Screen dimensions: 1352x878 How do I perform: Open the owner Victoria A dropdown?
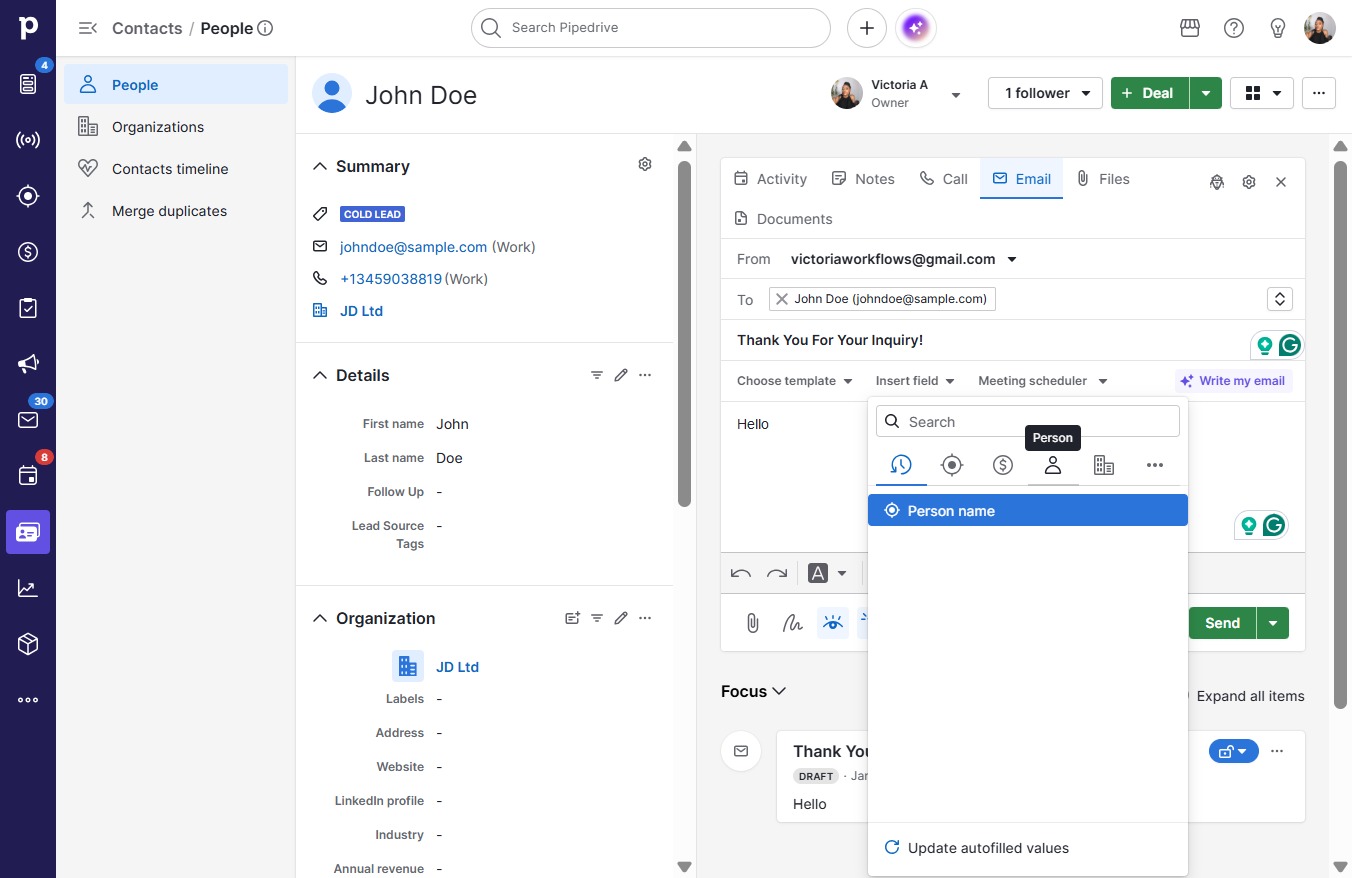pos(956,95)
